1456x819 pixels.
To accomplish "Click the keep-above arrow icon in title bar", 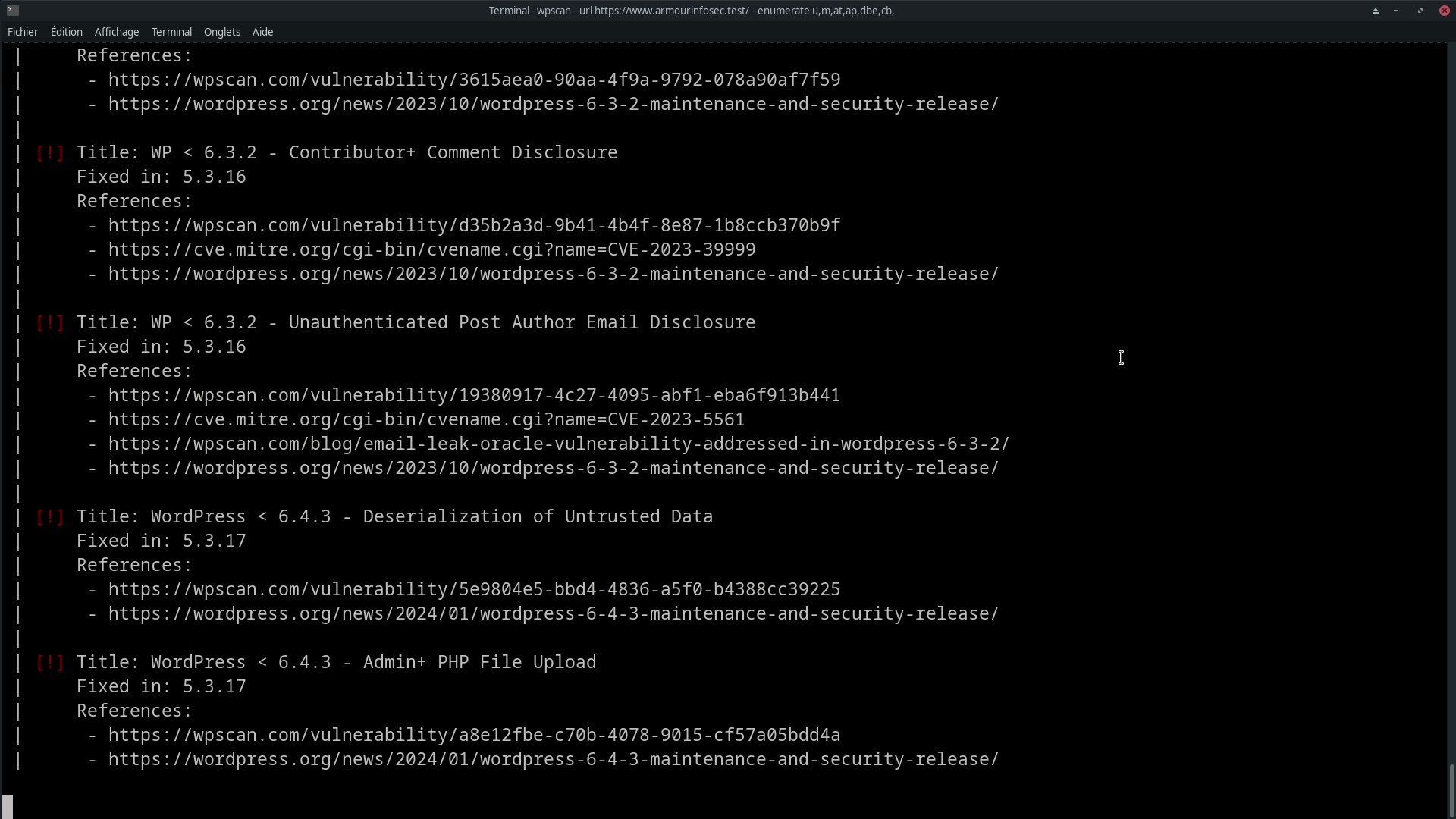I will (1375, 11).
